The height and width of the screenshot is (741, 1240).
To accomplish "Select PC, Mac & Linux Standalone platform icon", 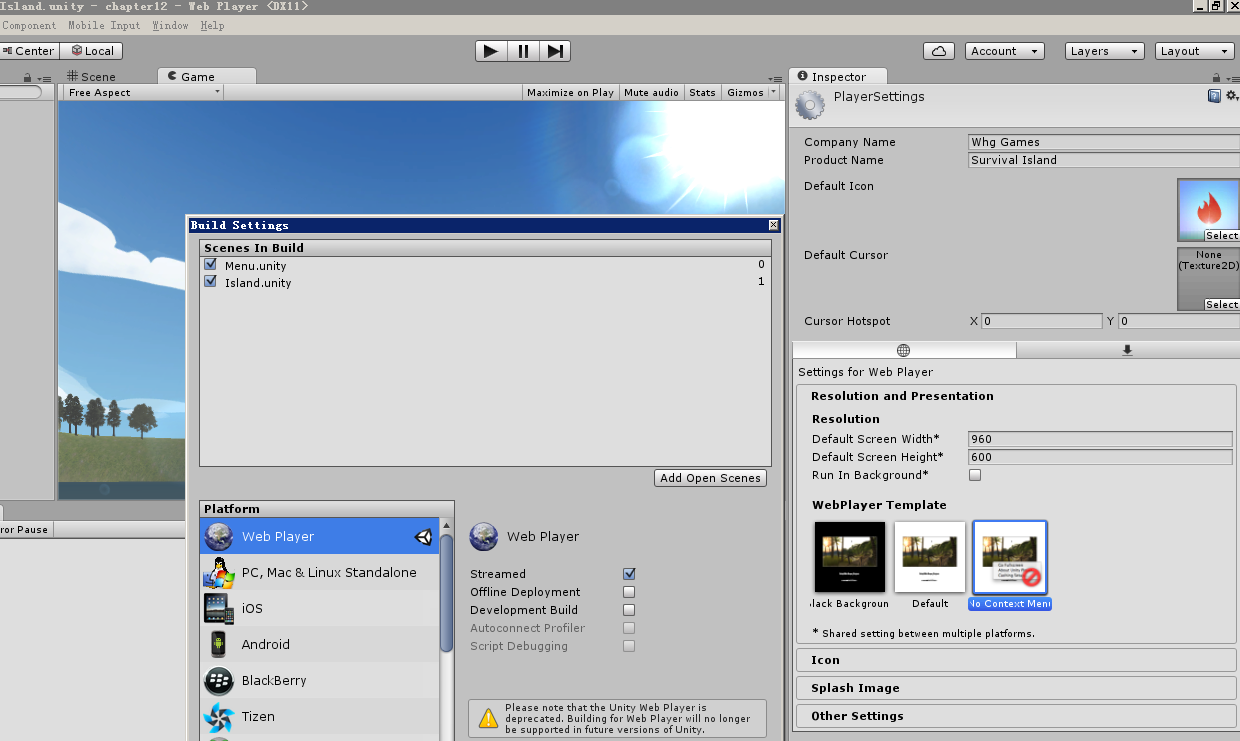I will coord(219,572).
